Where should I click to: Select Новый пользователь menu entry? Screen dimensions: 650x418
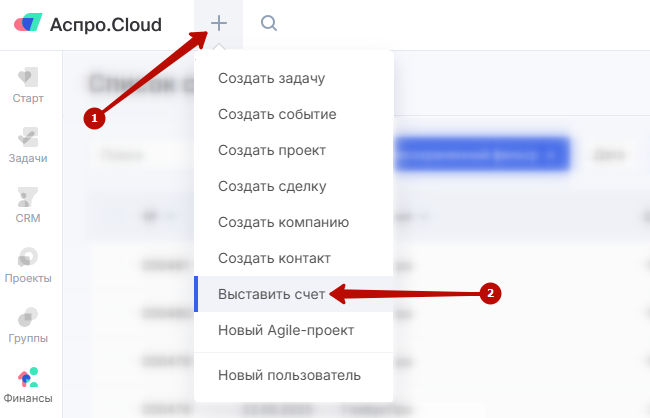tap(289, 376)
